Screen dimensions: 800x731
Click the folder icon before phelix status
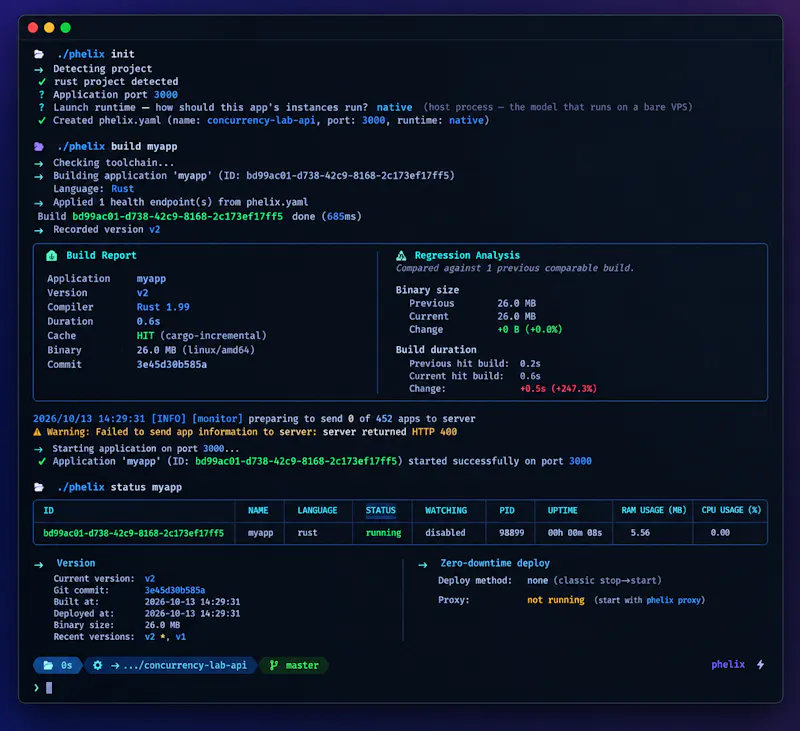(39, 487)
